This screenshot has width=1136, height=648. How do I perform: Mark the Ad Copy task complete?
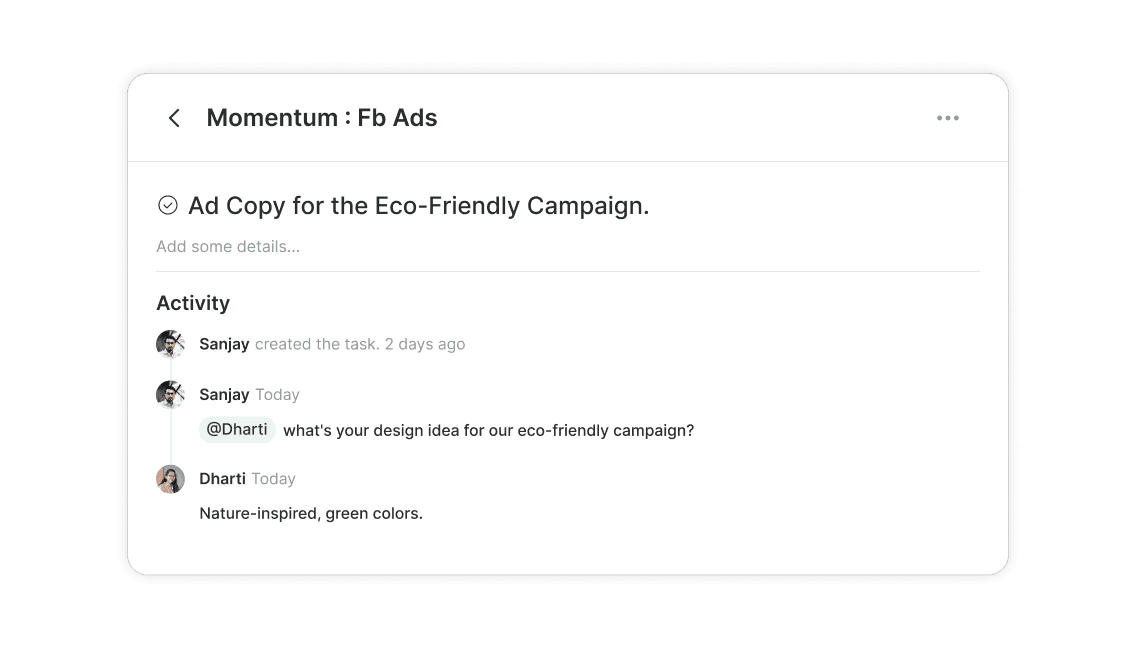pyautogui.click(x=168, y=205)
